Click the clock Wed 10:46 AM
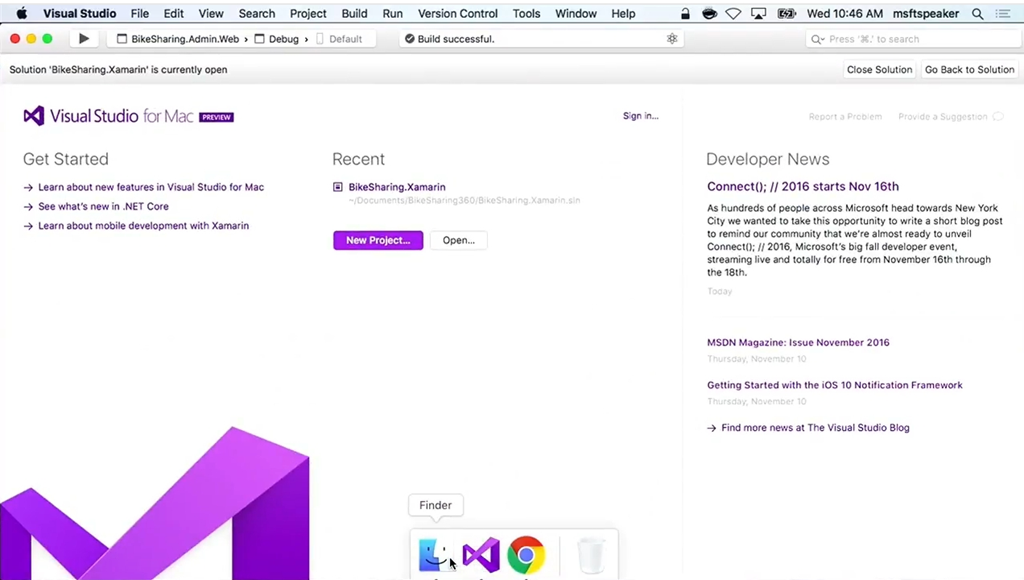The height and width of the screenshot is (580, 1024). click(844, 13)
